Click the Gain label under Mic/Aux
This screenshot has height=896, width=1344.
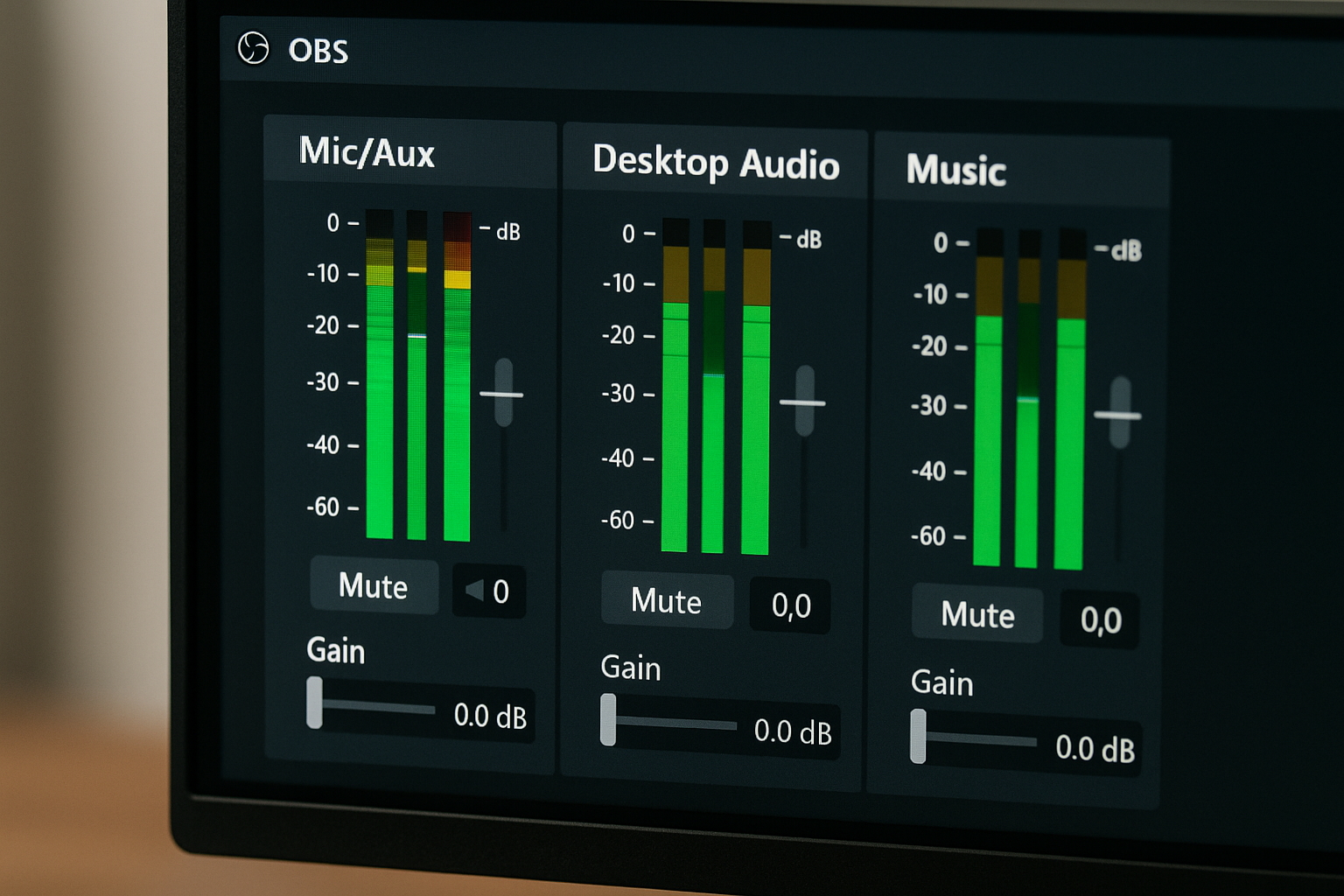click(336, 650)
